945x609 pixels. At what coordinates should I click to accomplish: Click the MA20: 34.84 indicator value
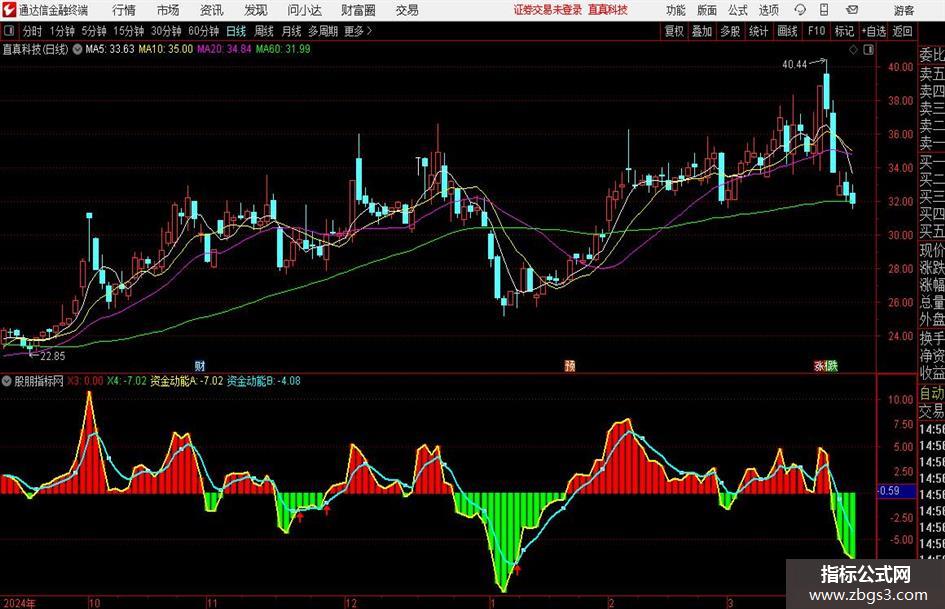[224, 49]
